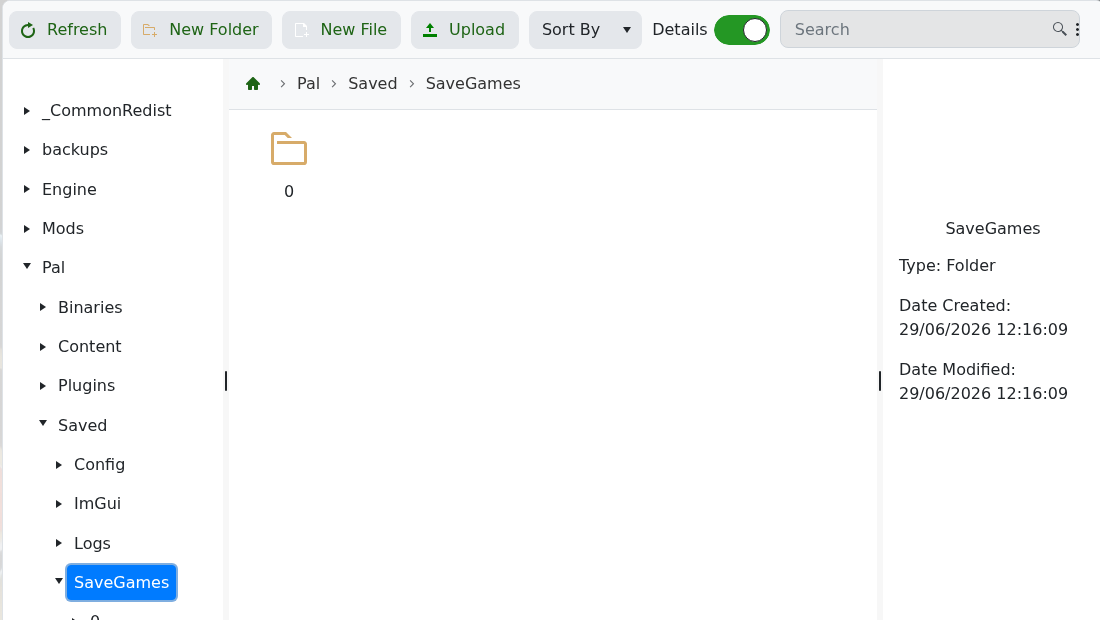Image resolution: width=1100 pixels, height=620 pixels.
Task: Select Engine folder in tree
Action: (69, 189)
